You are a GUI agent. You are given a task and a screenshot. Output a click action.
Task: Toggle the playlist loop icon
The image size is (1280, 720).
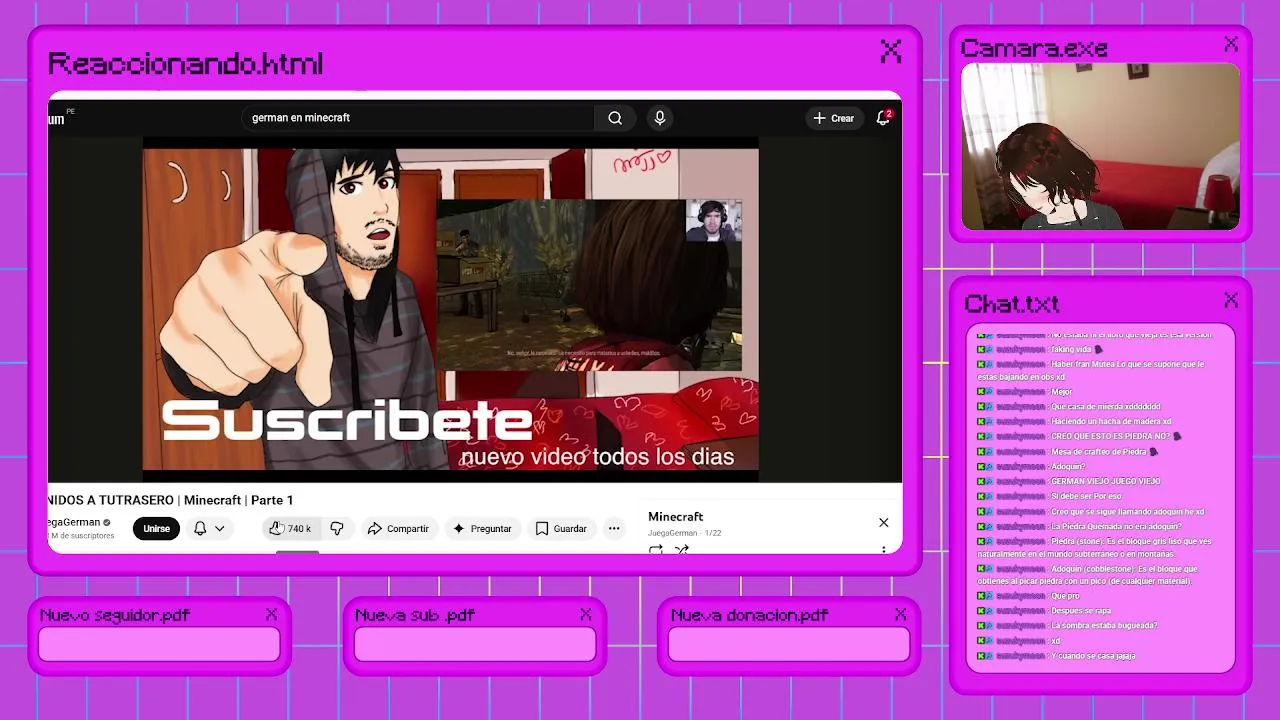click(x=656, y=549)
